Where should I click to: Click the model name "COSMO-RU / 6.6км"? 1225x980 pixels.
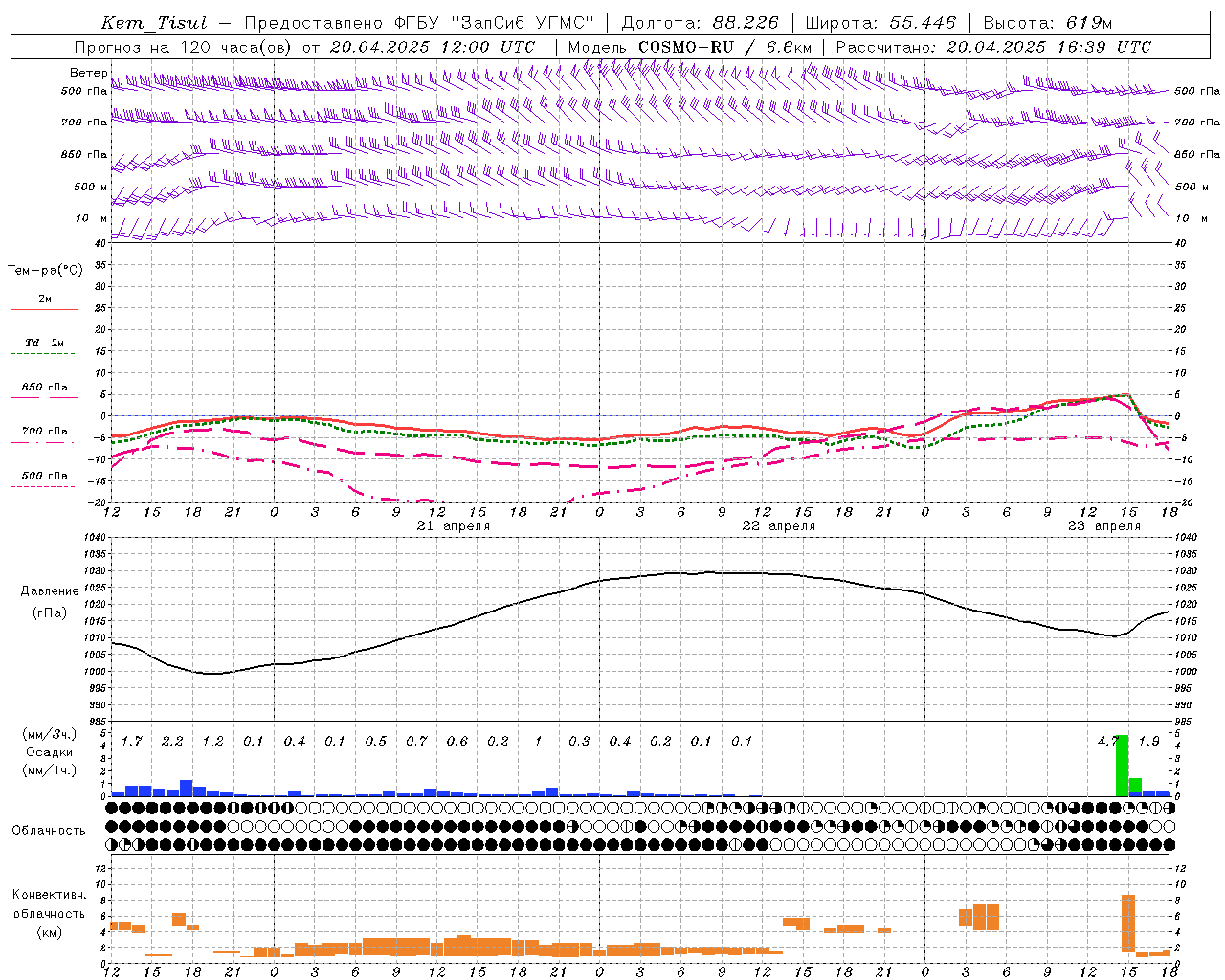[x=724, y=47]
